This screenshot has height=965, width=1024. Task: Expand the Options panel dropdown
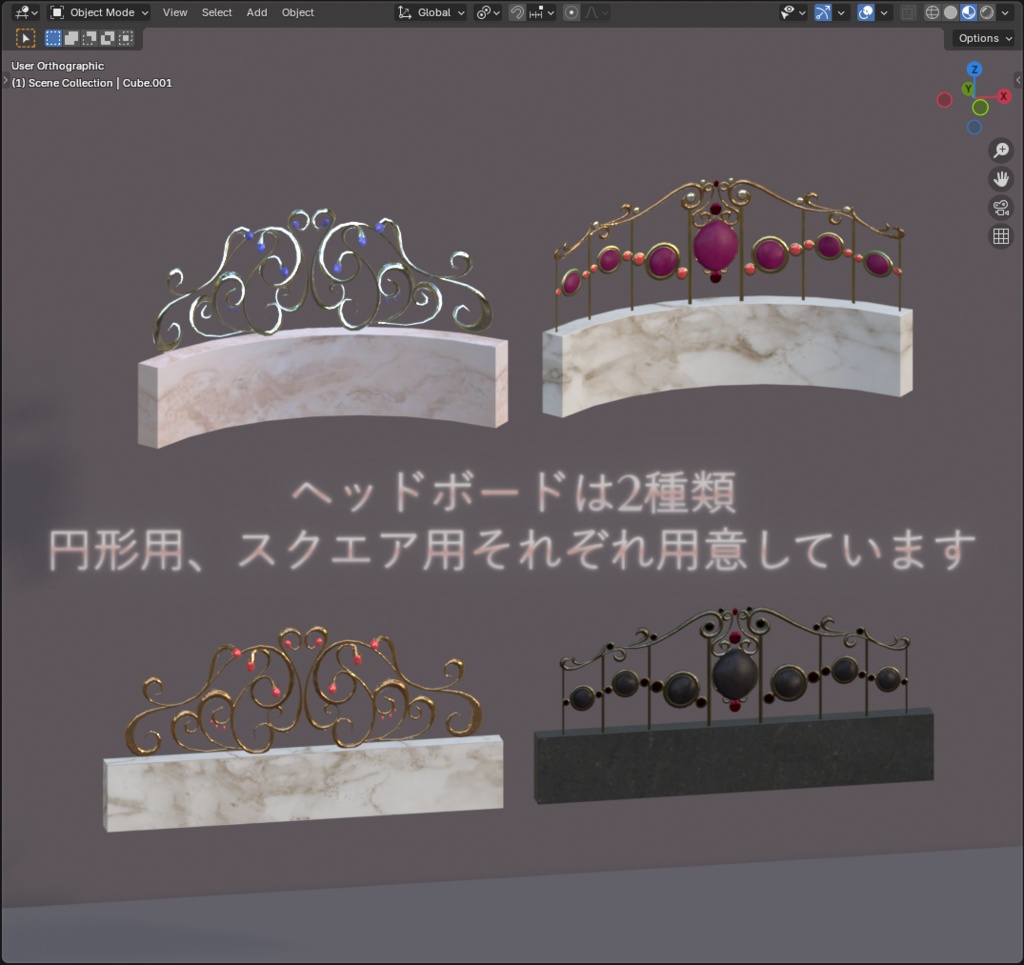[x=981, y=38]
